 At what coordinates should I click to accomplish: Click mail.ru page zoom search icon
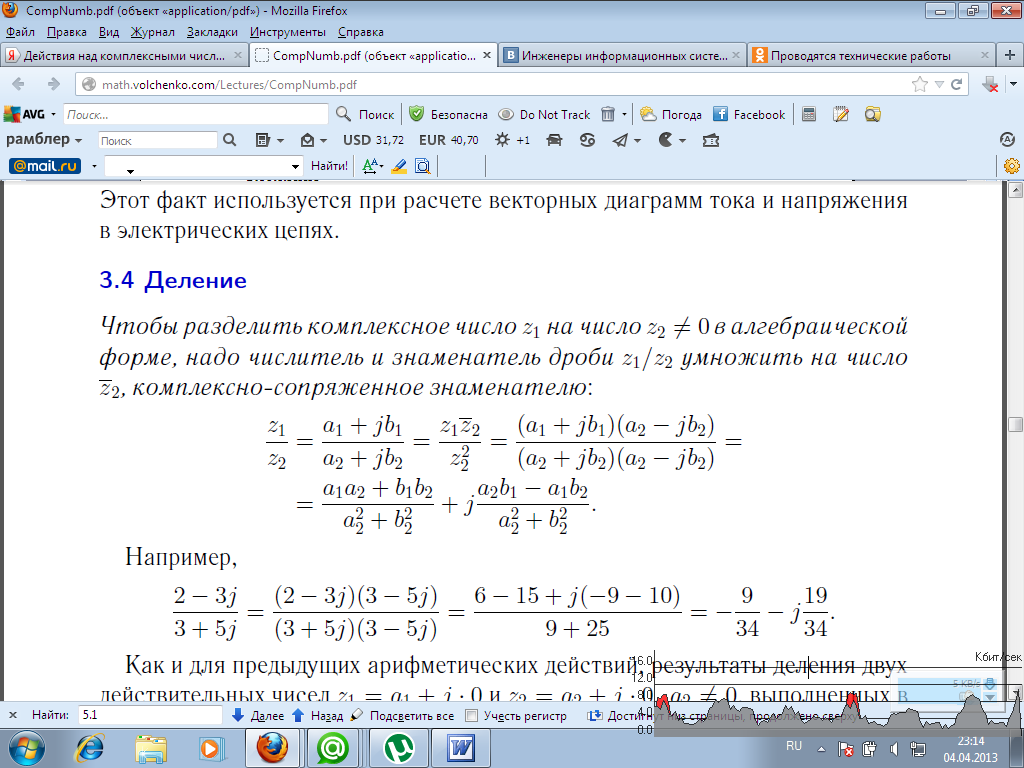point(423,166)
